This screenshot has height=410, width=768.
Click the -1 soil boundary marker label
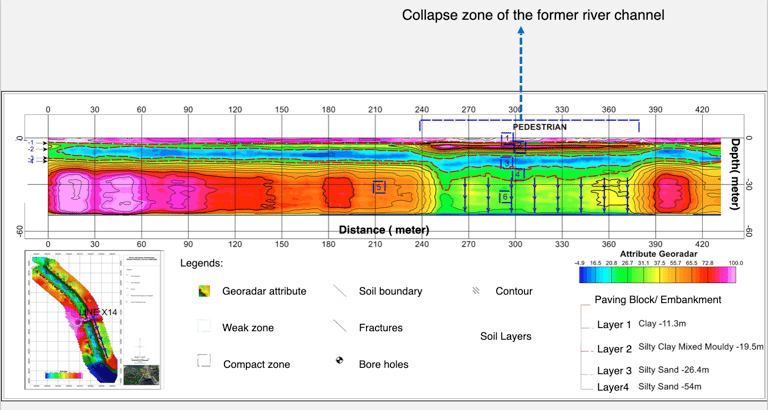31,143
